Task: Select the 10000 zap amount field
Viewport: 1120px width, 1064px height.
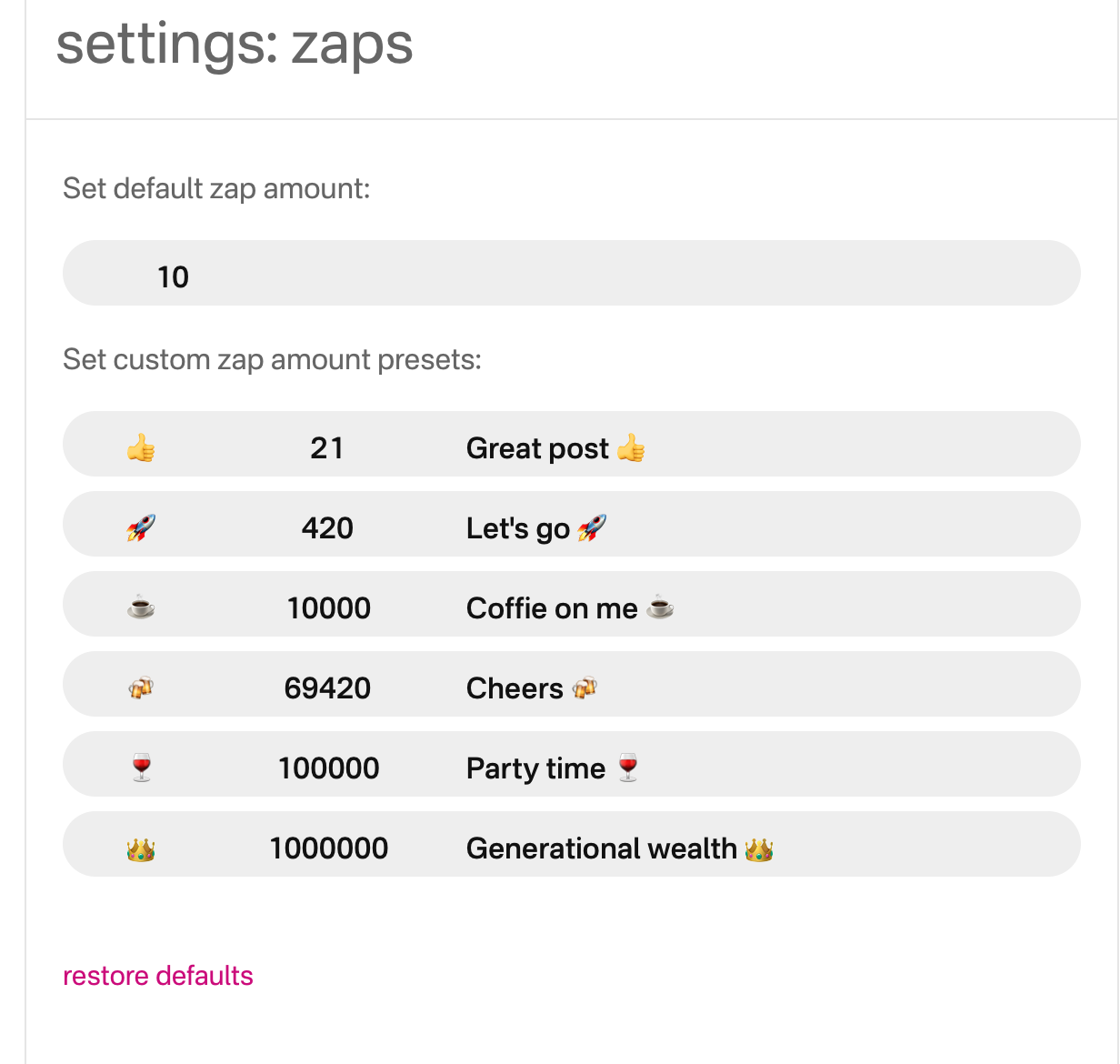Action: (328, 607)
